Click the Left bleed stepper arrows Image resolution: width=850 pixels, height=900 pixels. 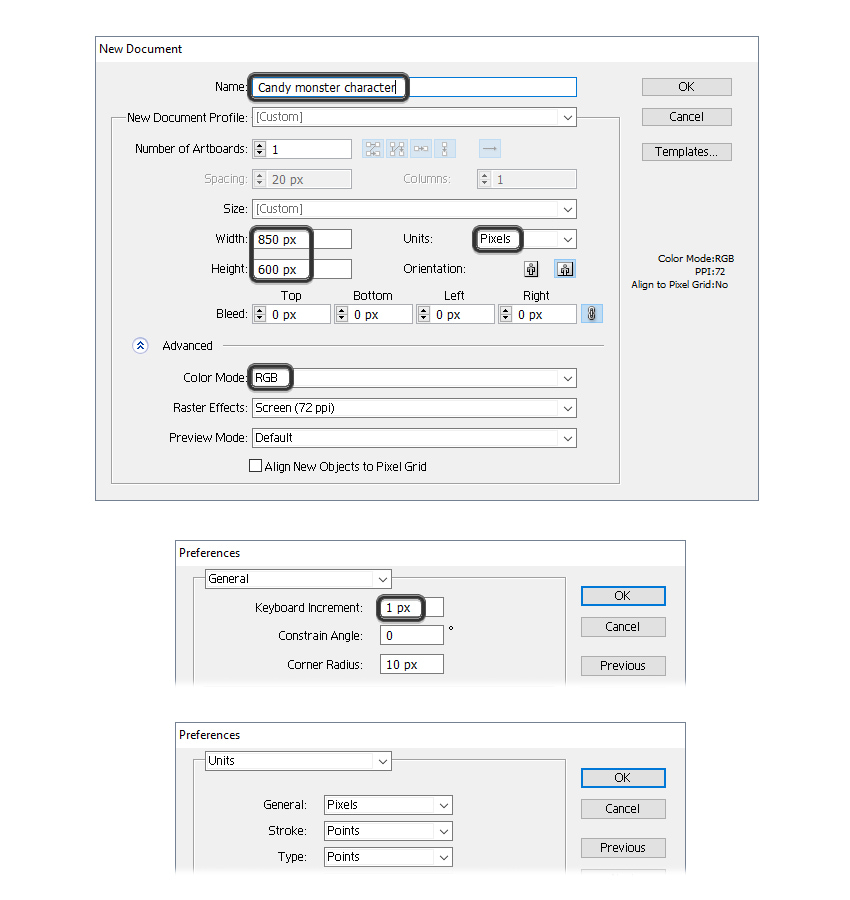tap(424, 314)
